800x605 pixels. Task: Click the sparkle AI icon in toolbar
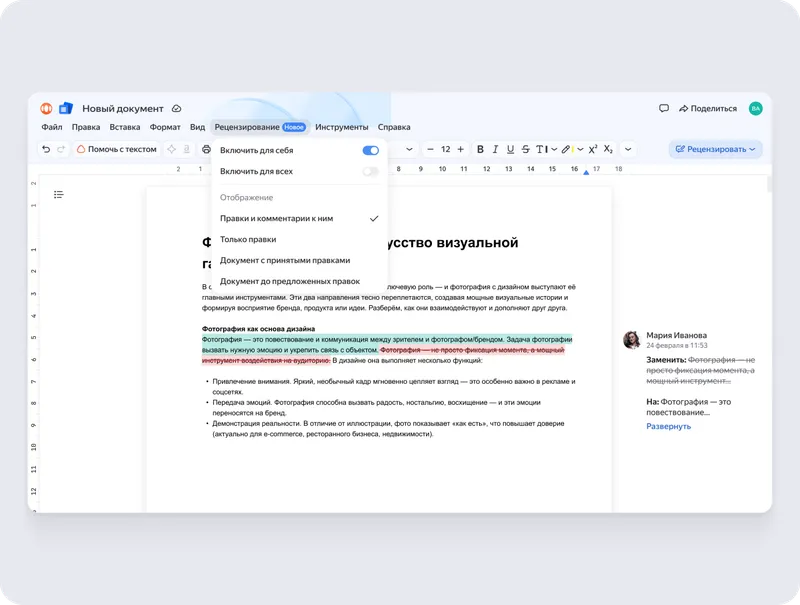click(x=171, y=149)
